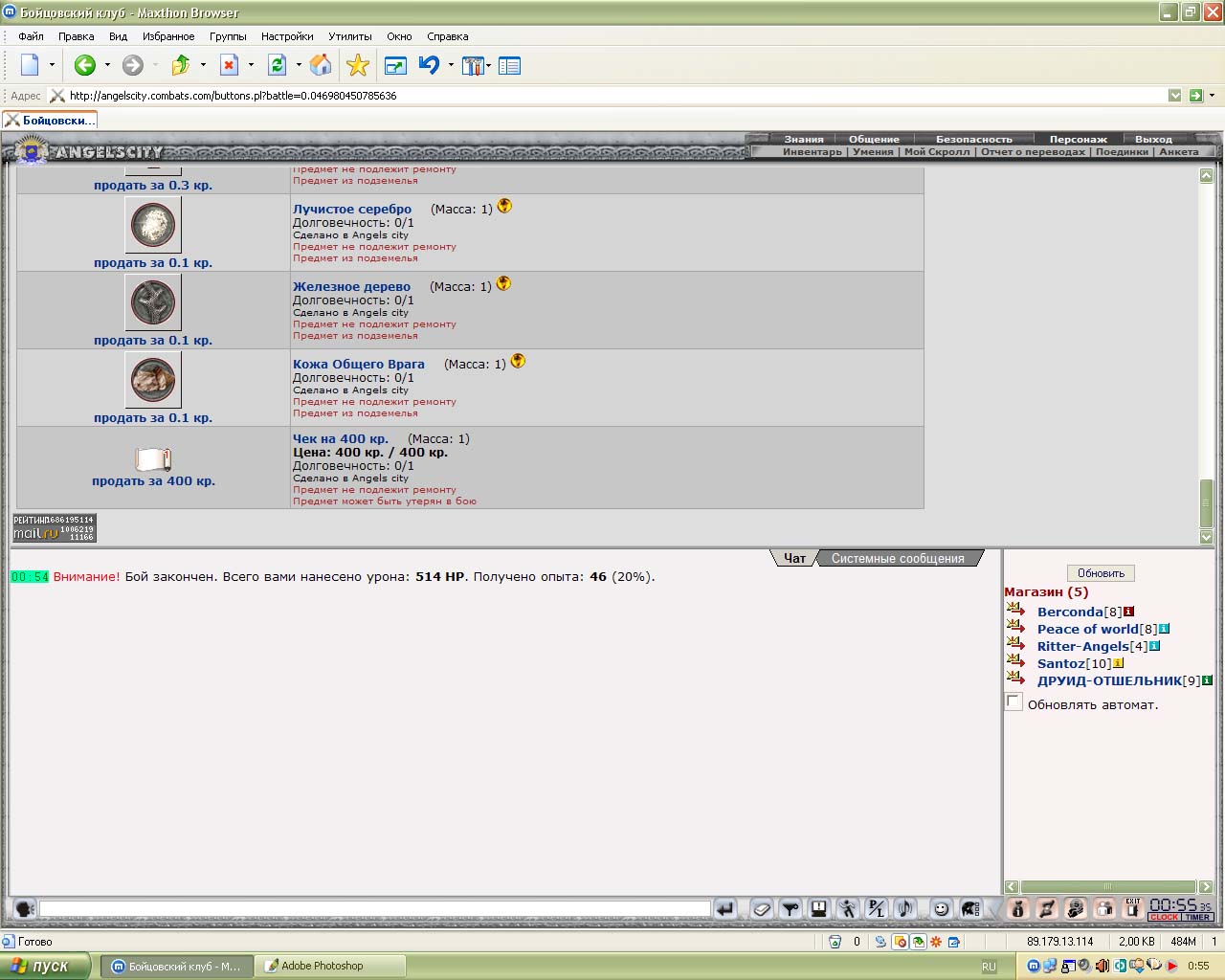Open the Инвентарь game menu link

[813, 151]
